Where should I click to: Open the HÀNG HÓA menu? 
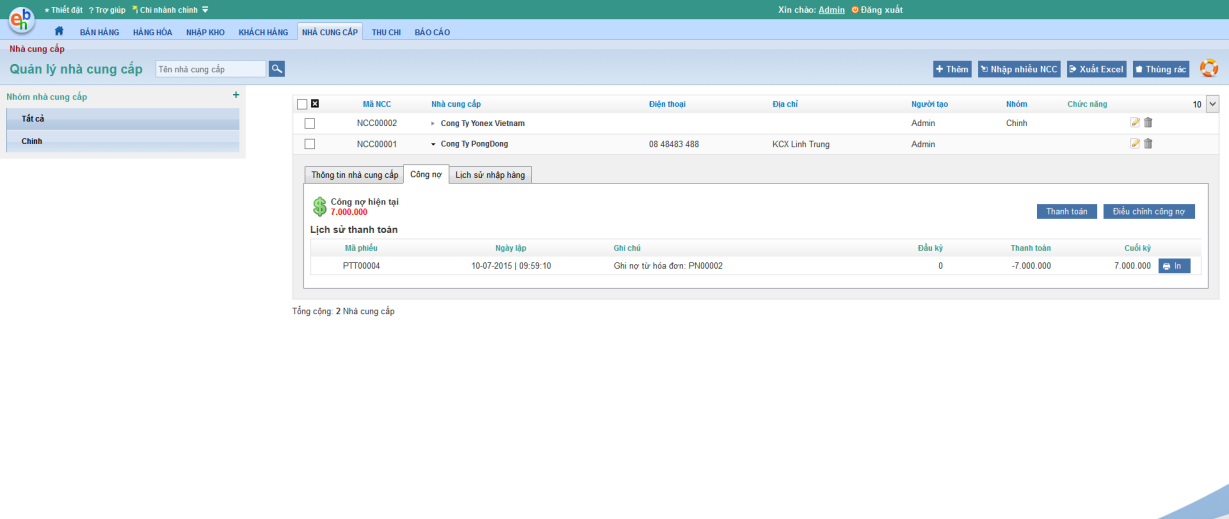(152, 32)
